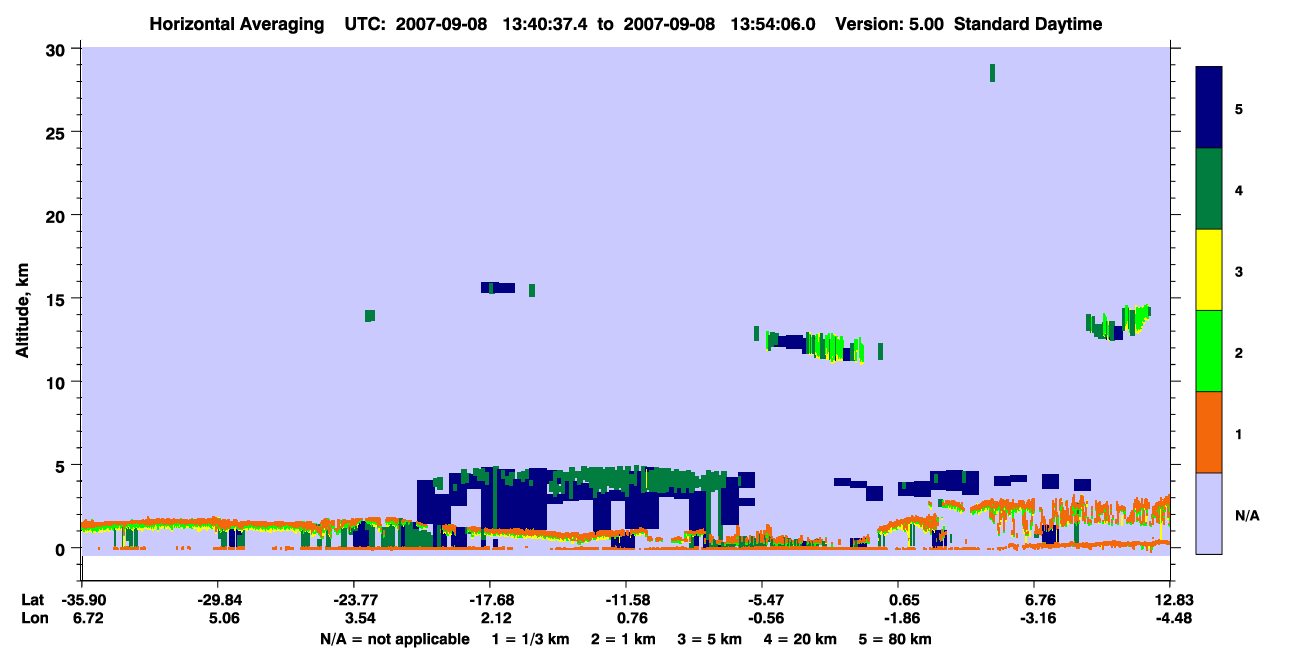Click '1 = 1/3 km' legend text
This screenshot has height=667, width=1300.
tap(532, 639)
